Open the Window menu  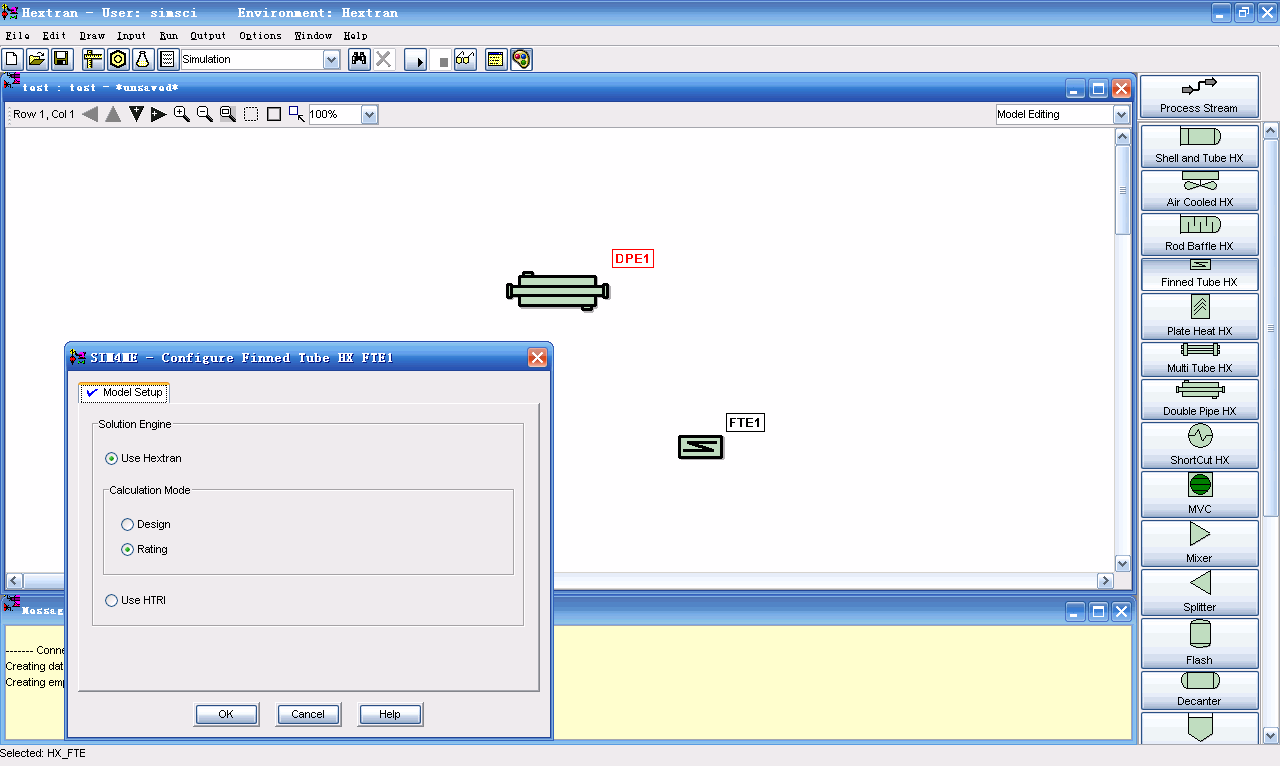click(x=313, y=36)
